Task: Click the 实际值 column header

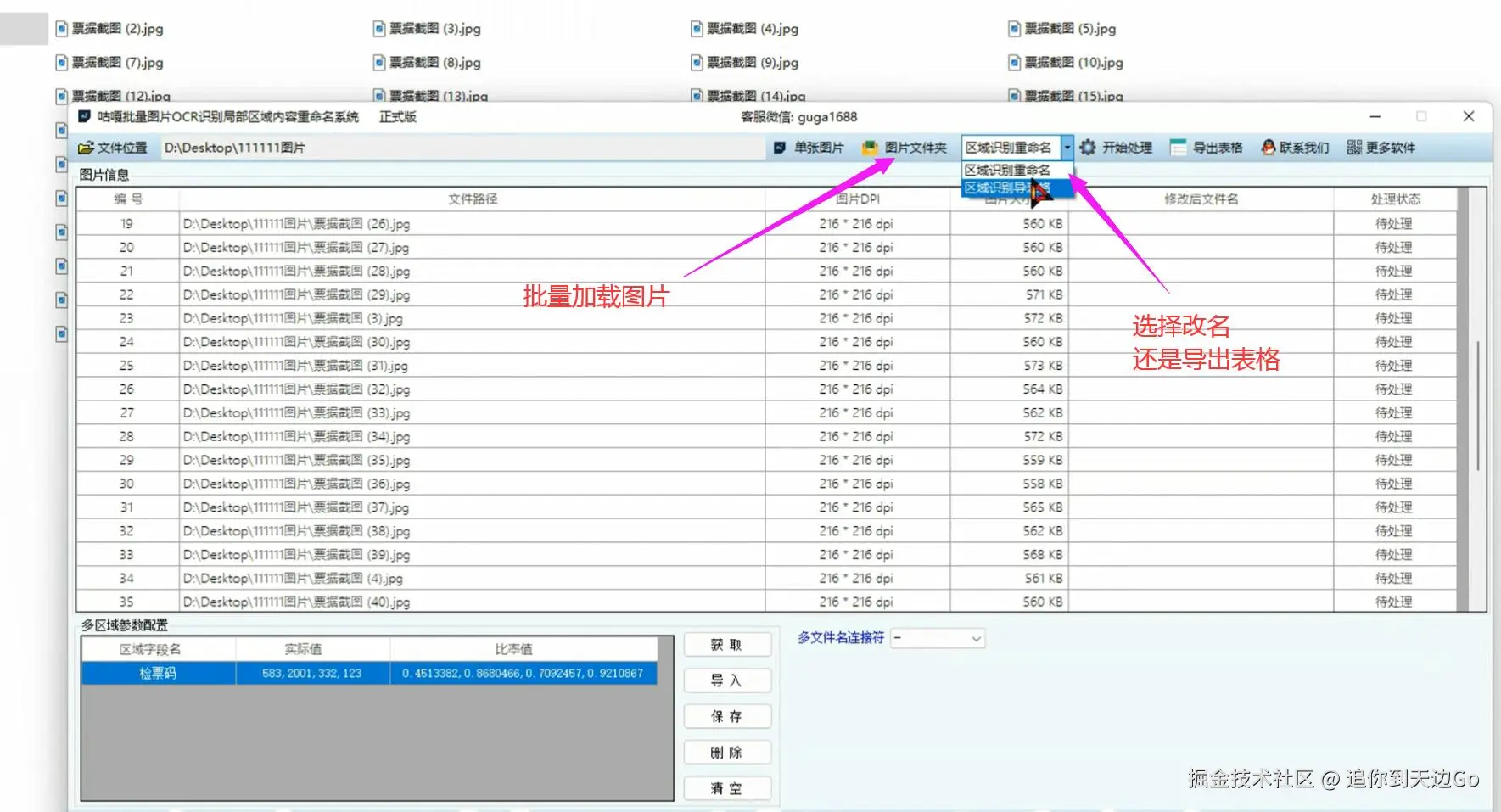Action: click(x=312, y=649)
